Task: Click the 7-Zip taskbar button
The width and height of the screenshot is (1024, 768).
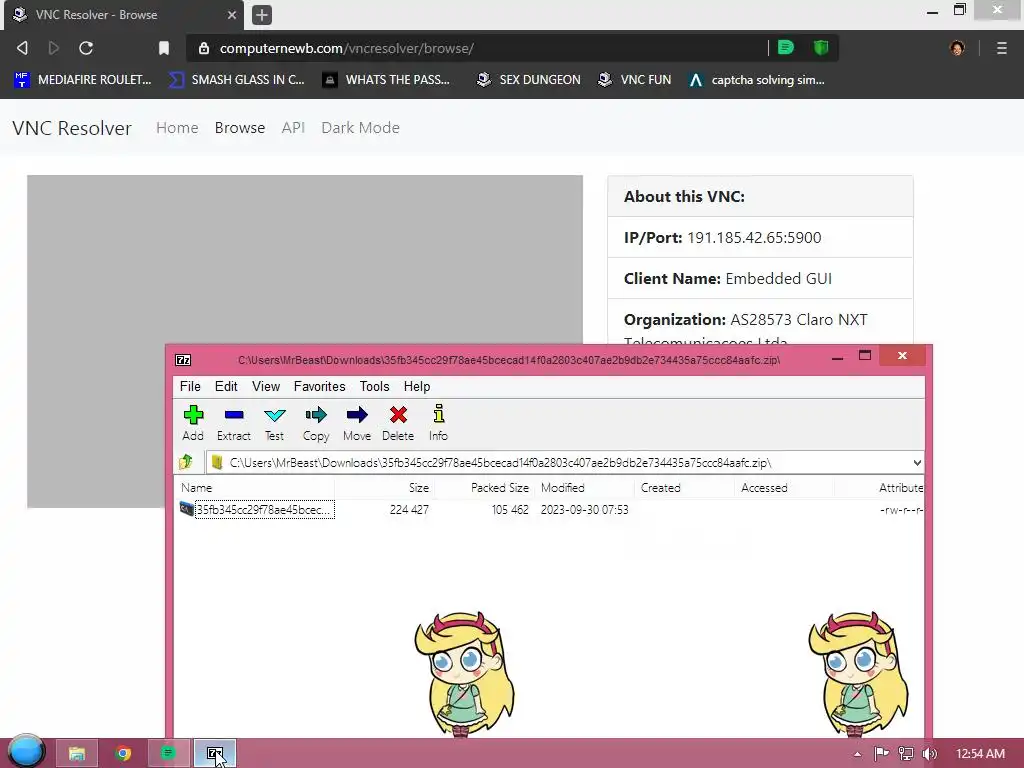Action: [215, 753]
